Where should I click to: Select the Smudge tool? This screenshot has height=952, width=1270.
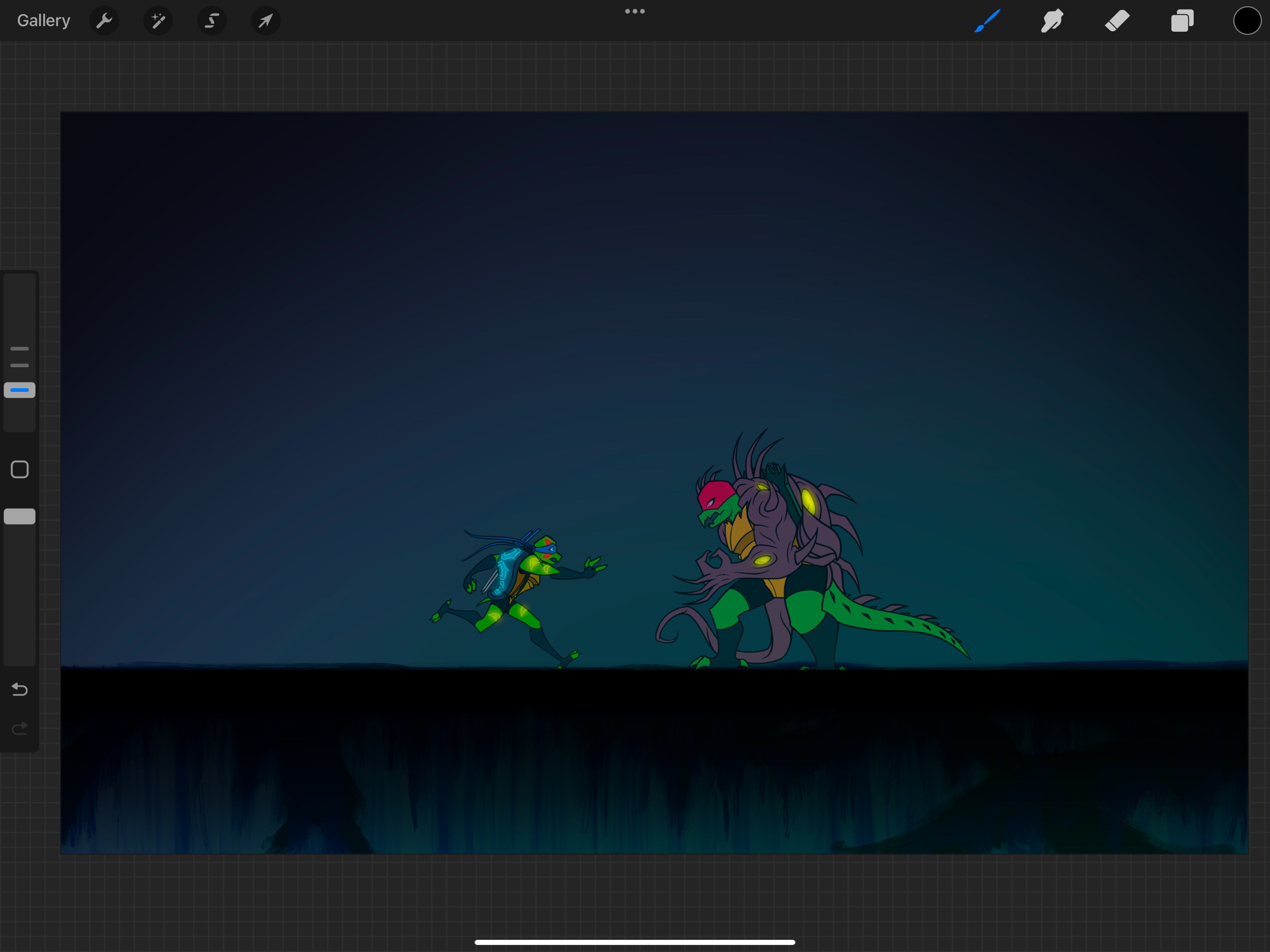pyautogui.click(x=1052, y=21)
